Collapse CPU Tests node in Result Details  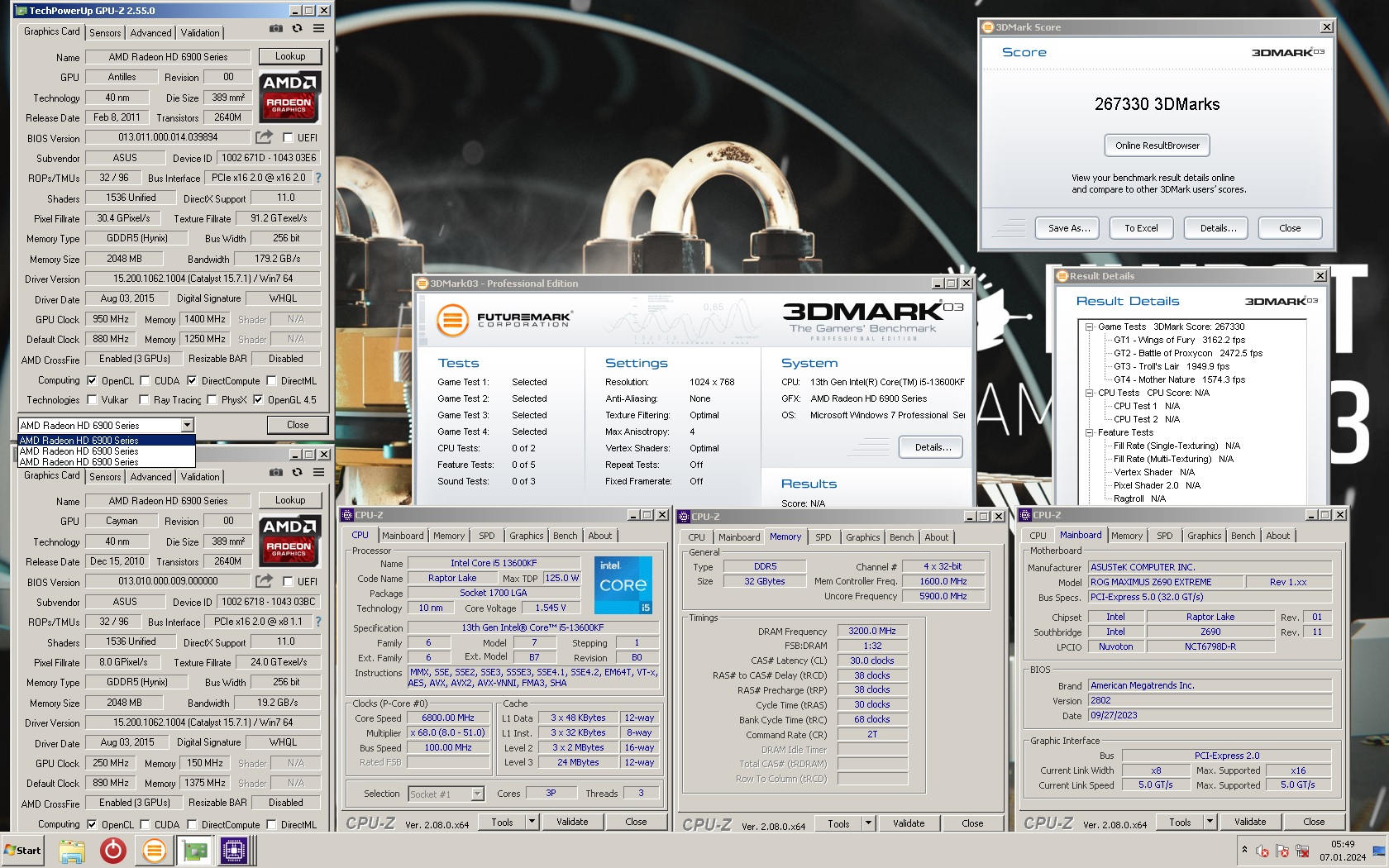click(x=1089, y=393)
